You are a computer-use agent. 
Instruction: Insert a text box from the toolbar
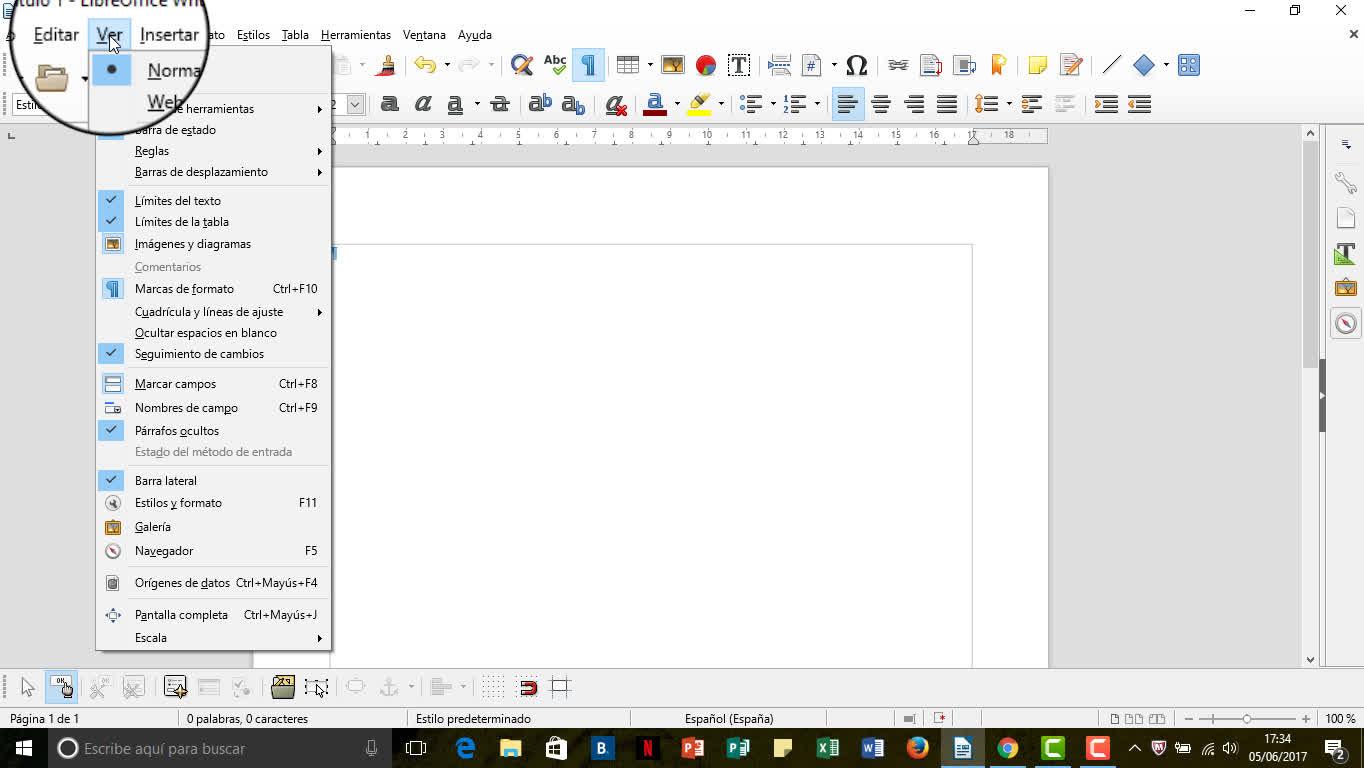[739, 66]
